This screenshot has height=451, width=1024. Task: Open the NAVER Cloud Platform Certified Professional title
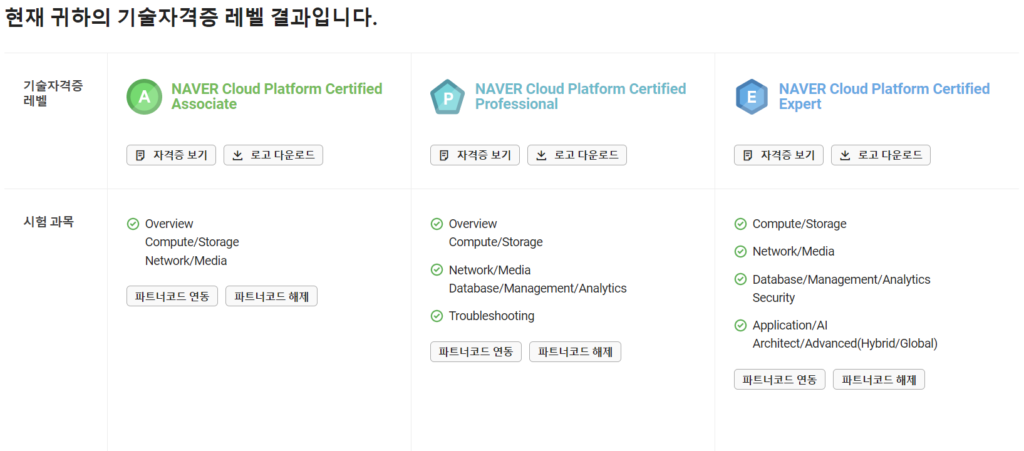pyautogui.click(x=581, y=96)
